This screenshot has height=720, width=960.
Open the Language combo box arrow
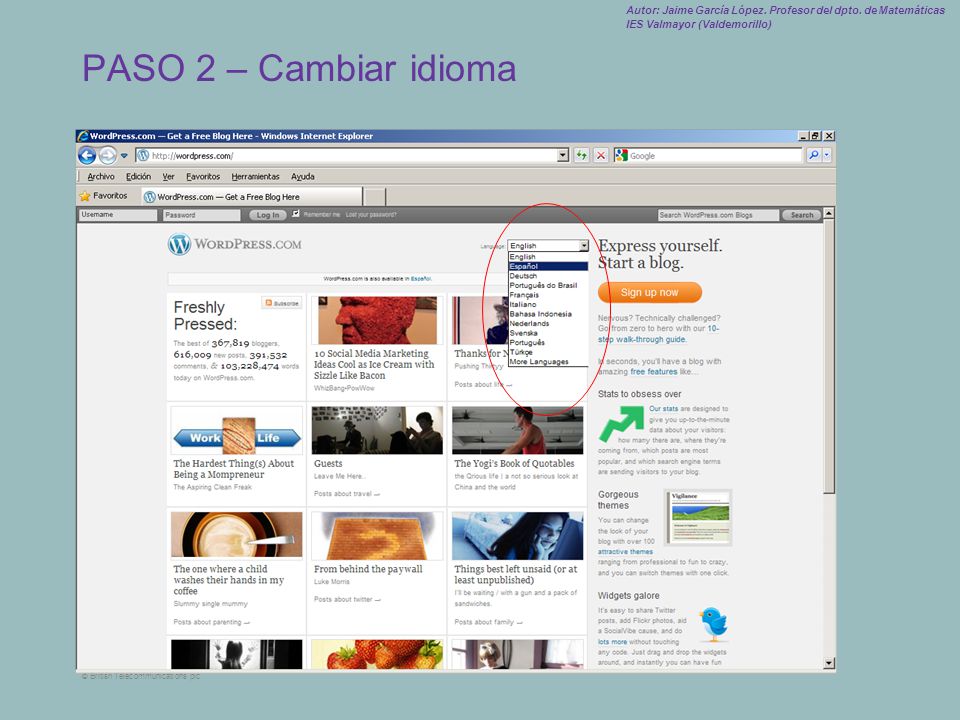pos(583,246)
